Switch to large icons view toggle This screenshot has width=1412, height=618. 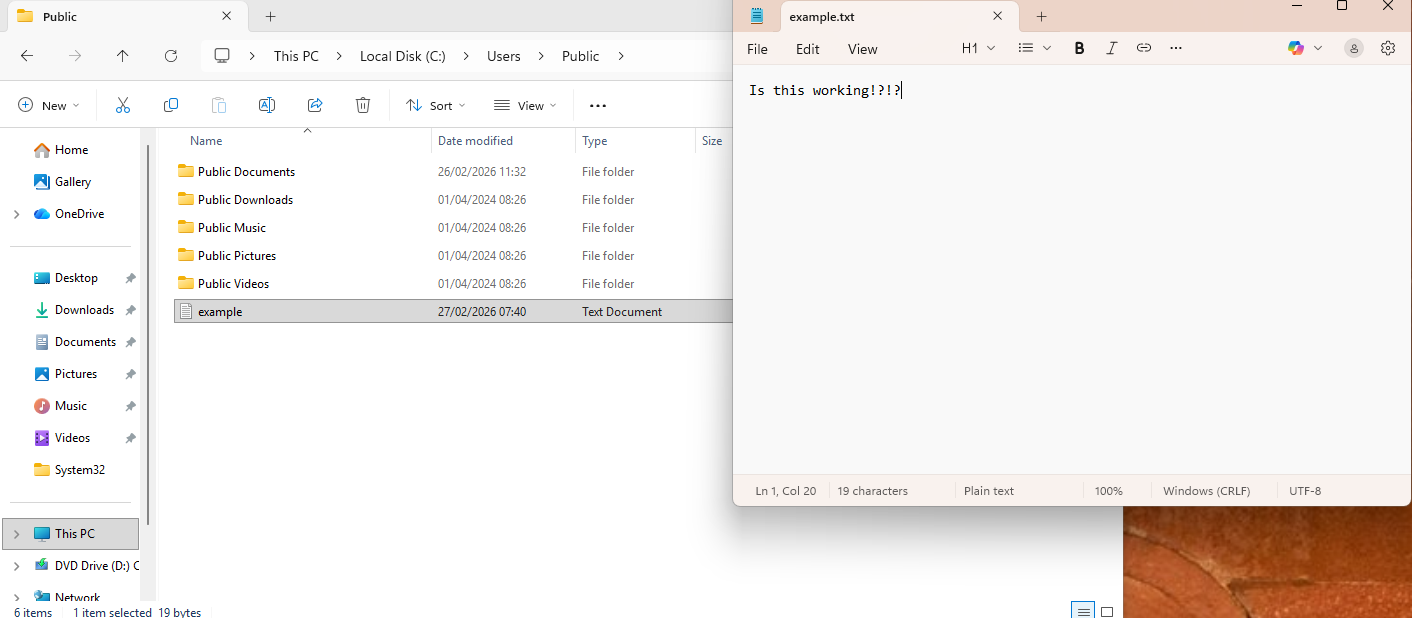pos(1107,611)
